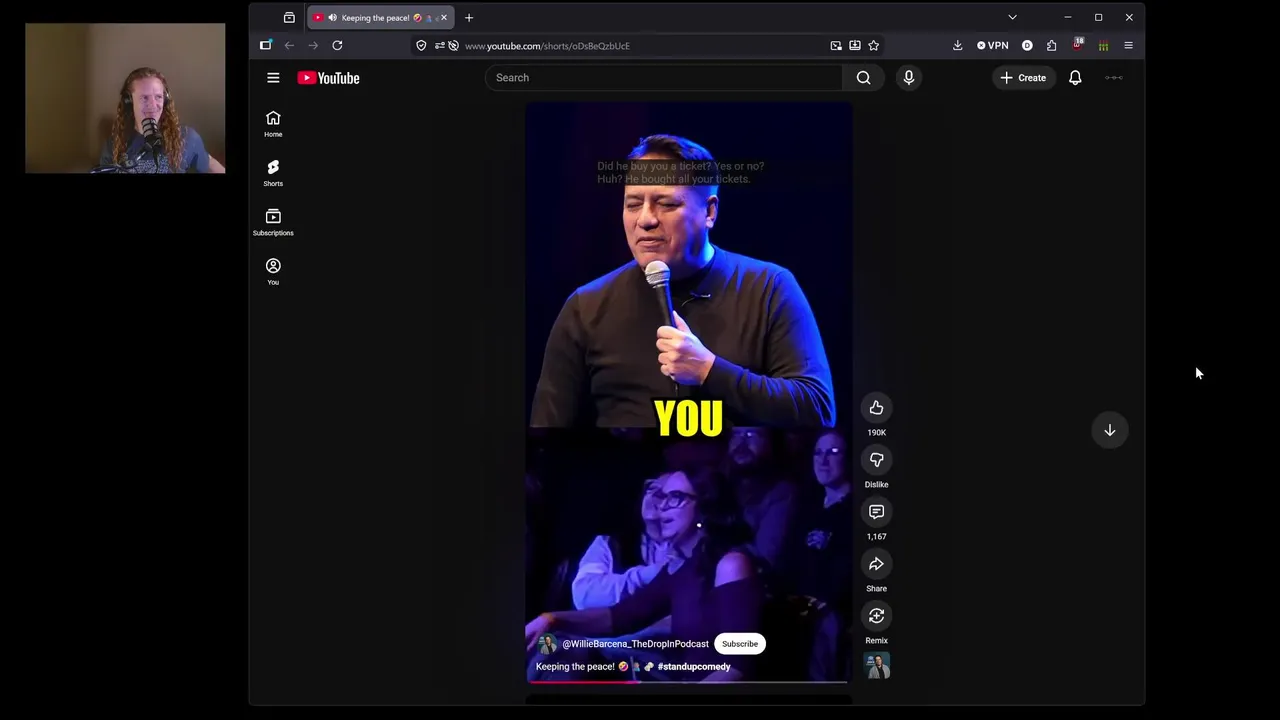1280x720 pixels.
Task: Click the Keeping the peace! video title text
Action: [x=575, y=667]
